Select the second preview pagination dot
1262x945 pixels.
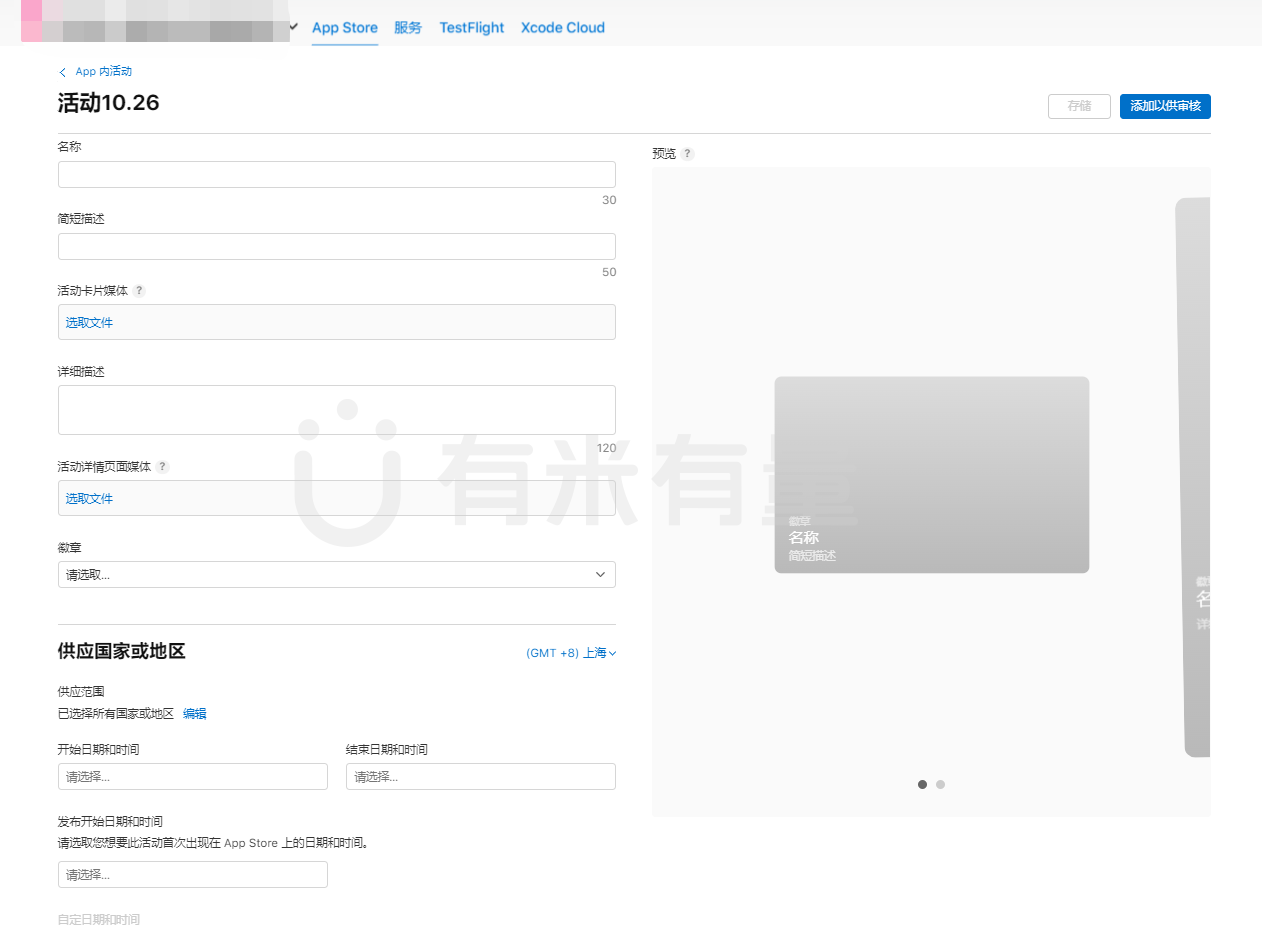940,784
